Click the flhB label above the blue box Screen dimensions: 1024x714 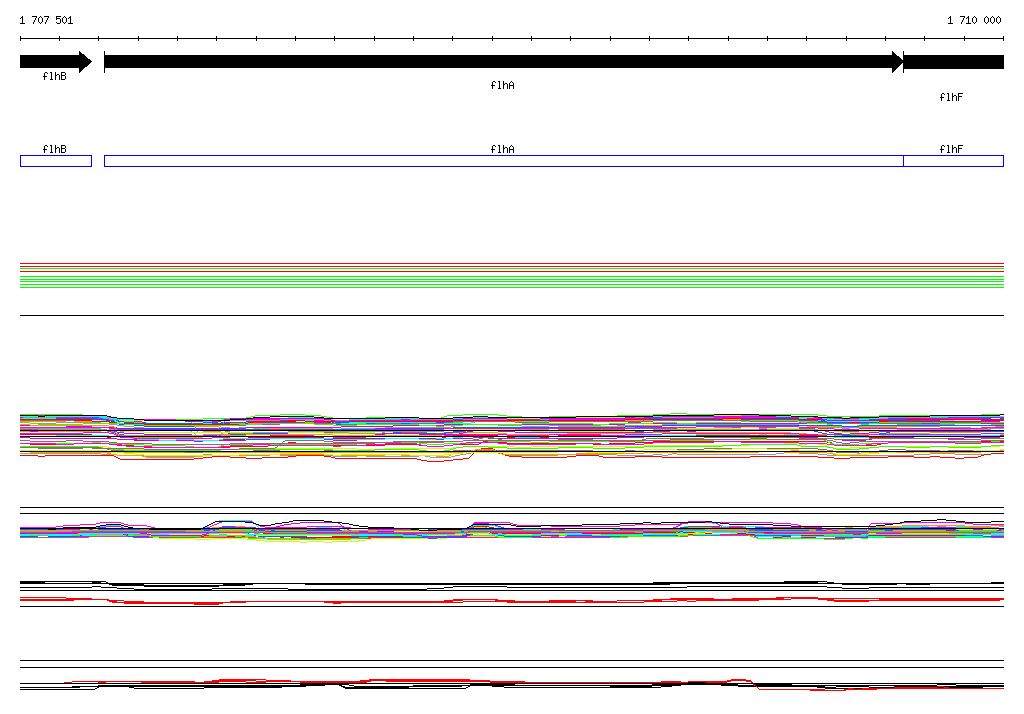[54, 150]
